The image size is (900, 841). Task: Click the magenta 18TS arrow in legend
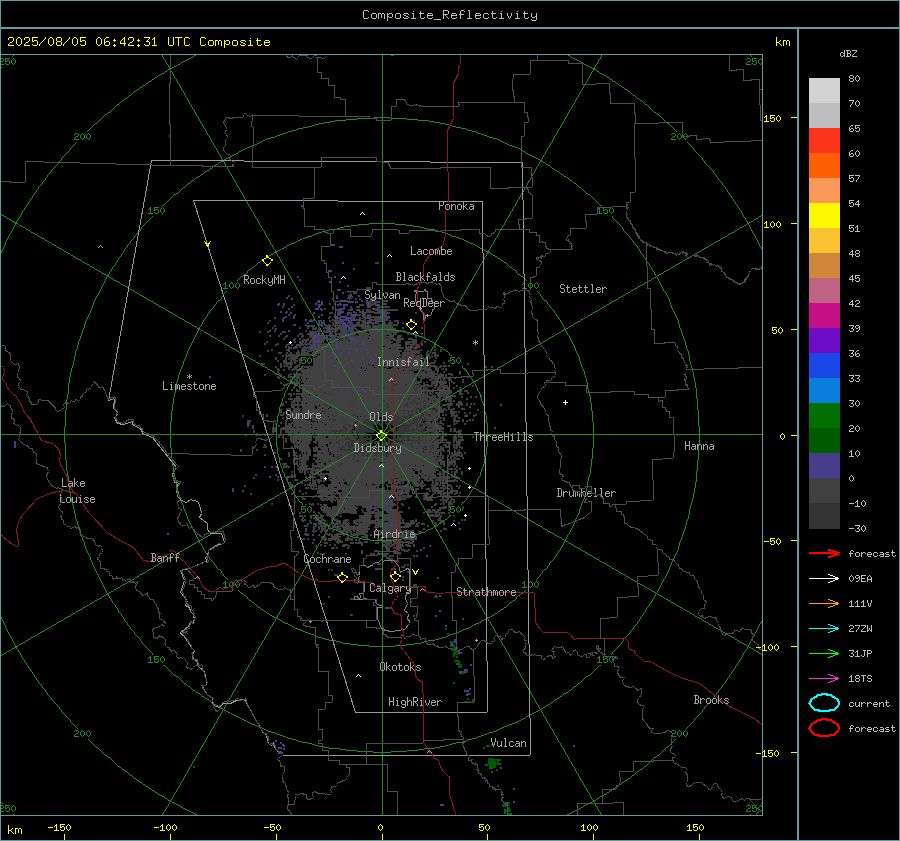[824, 679]
